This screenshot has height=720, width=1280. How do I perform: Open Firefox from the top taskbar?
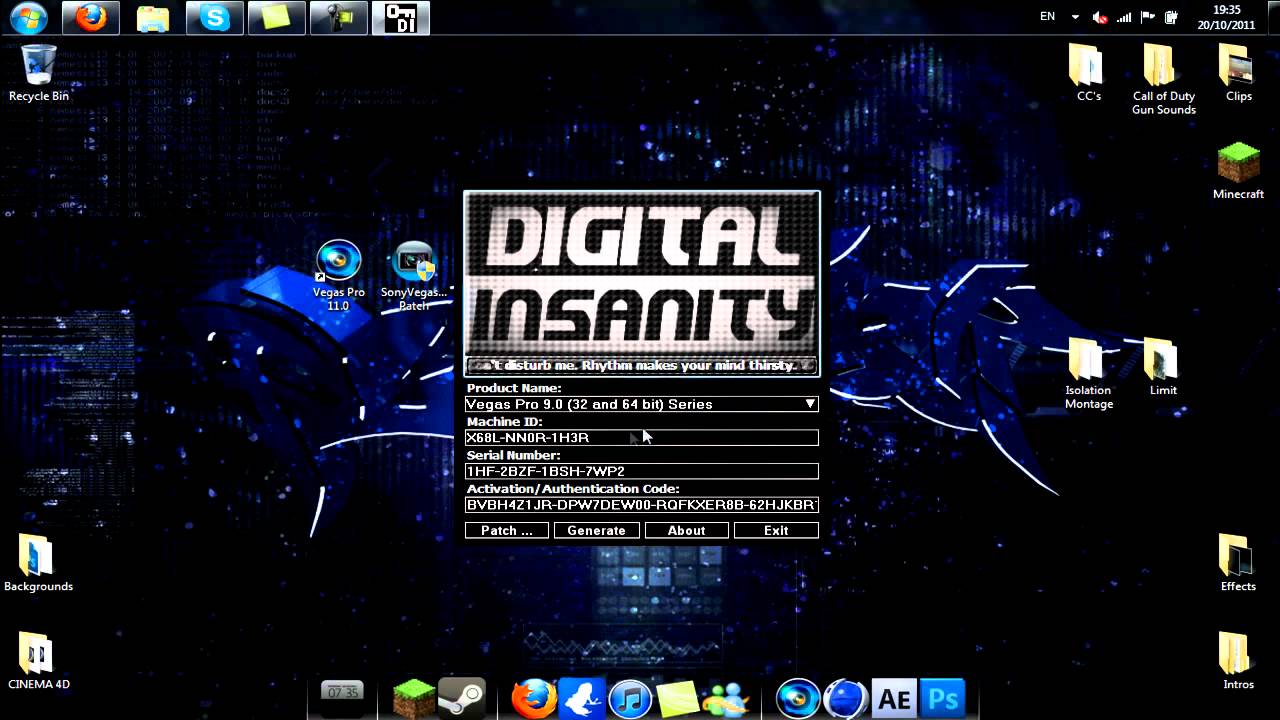90,17
